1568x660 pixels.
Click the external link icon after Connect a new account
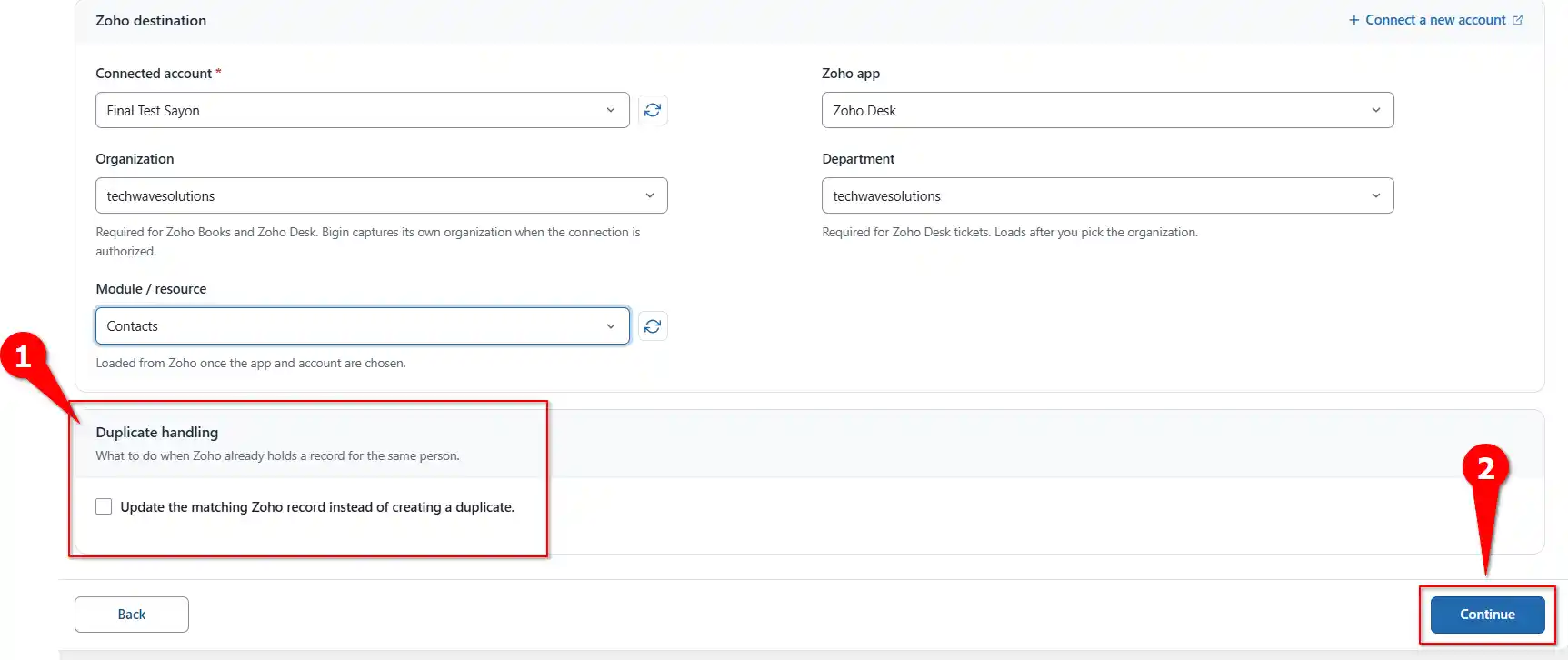[x=1517, y=20]
